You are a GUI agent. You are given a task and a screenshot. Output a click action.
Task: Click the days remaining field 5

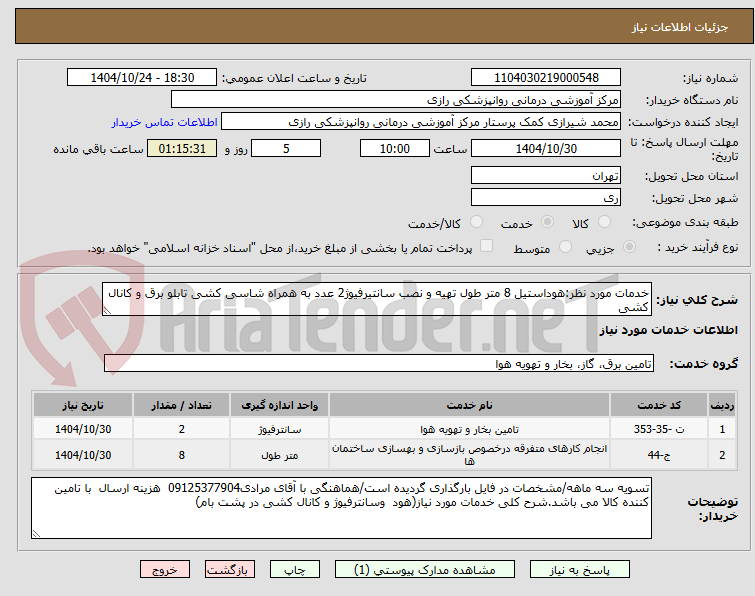[286, 148]
